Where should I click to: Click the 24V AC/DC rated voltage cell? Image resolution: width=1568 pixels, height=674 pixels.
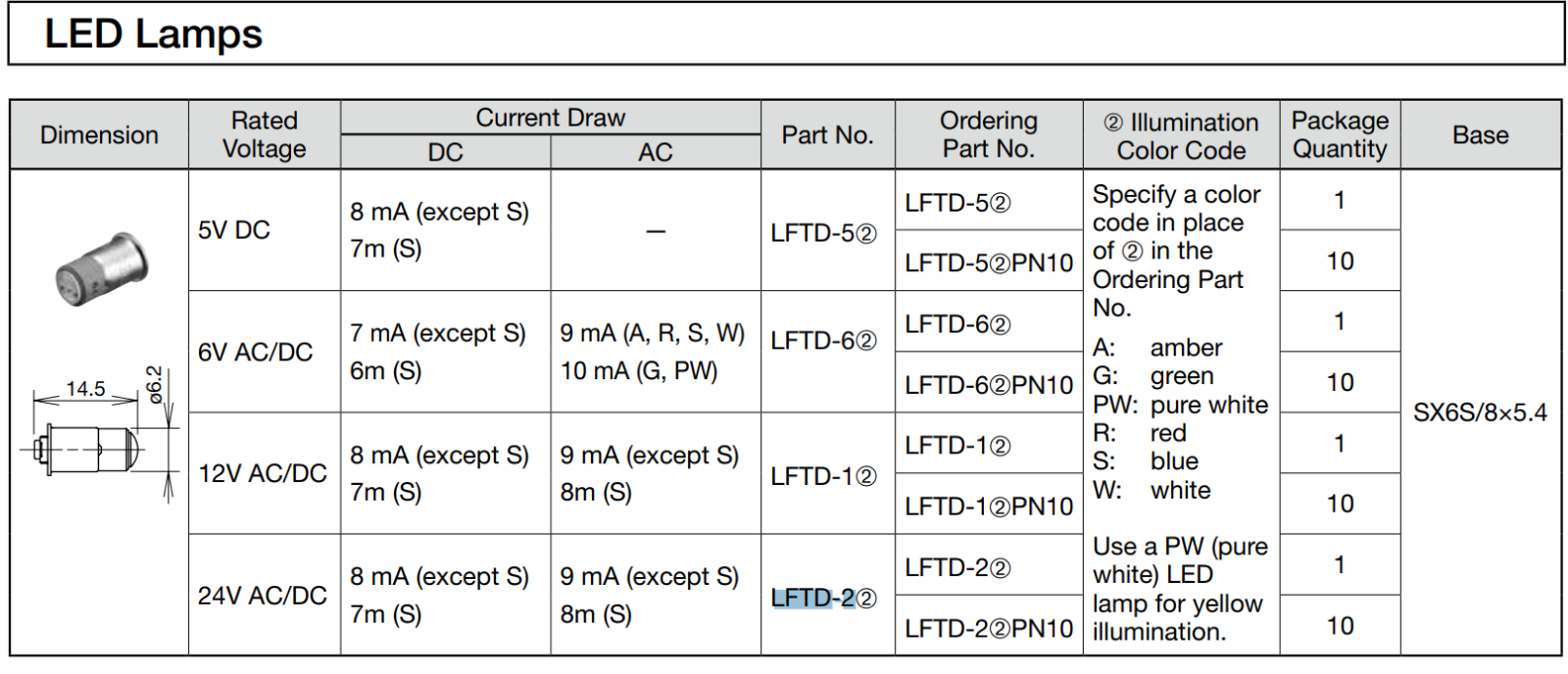tap(263, 596)
